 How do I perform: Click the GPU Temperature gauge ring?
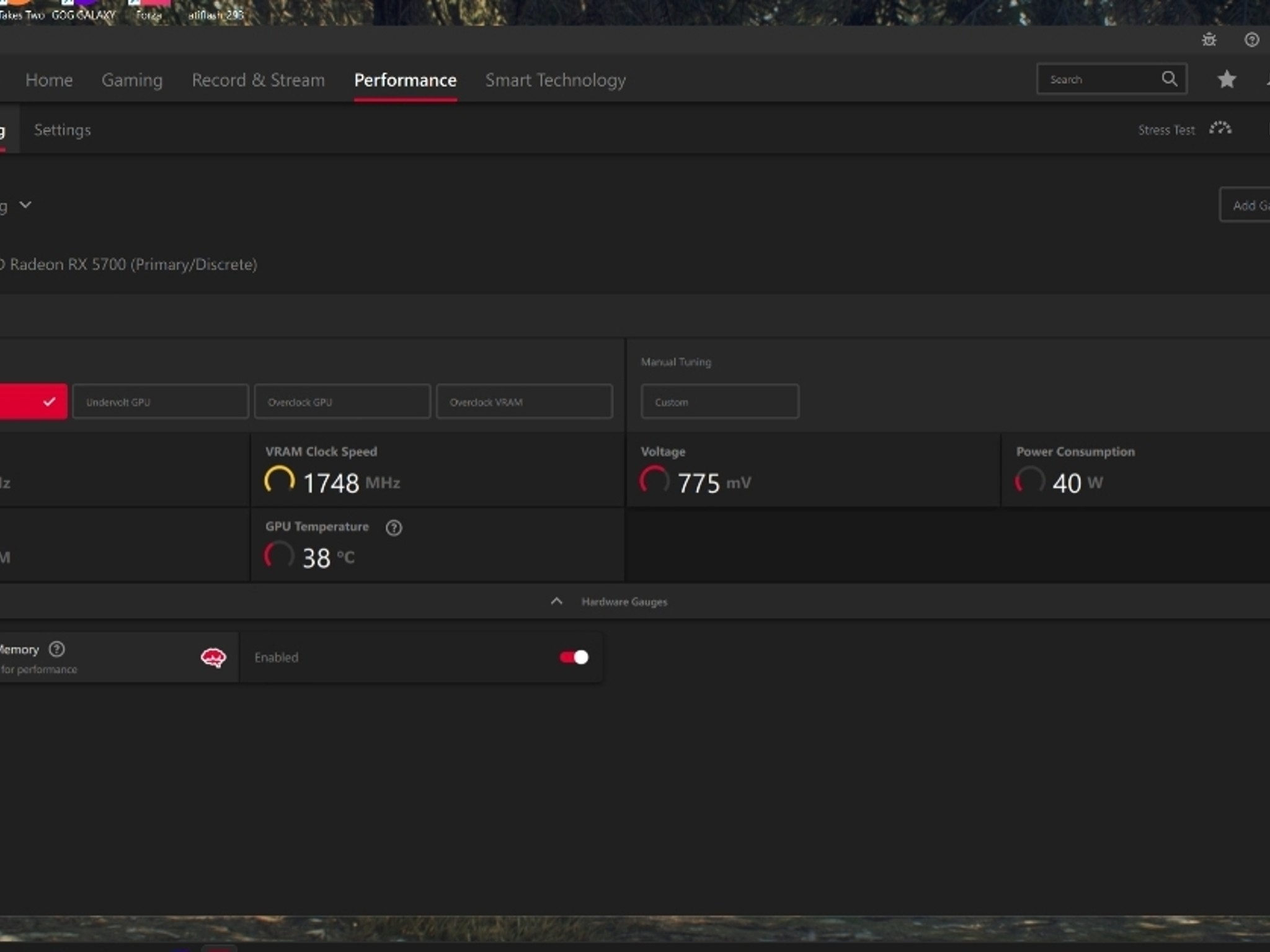tap(279, 556)
